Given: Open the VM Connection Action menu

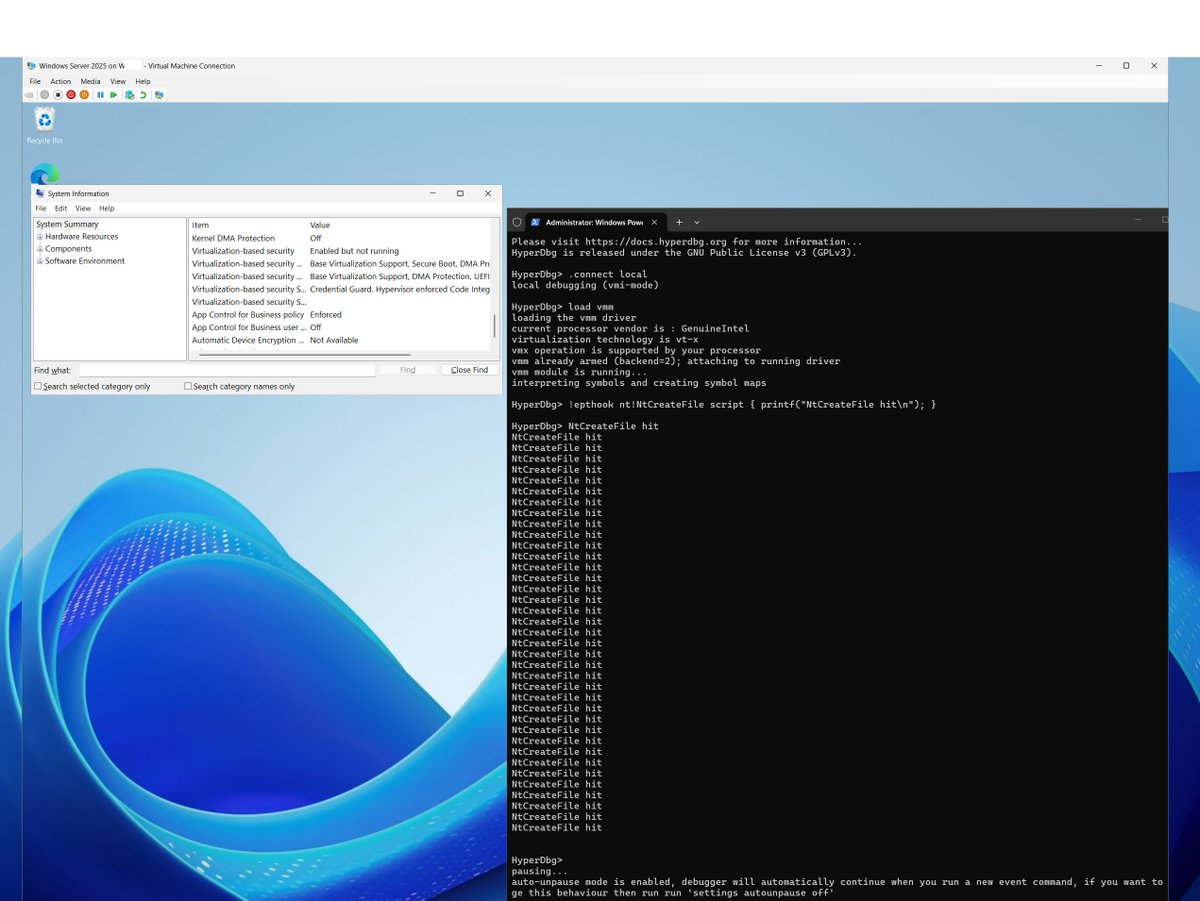Looking at the screenshot, I should tap(61, 81).
